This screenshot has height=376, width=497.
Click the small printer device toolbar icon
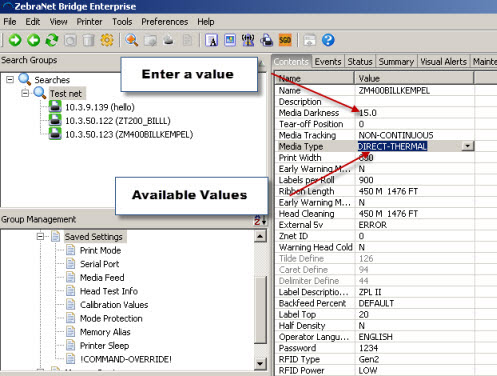point(169,40)
